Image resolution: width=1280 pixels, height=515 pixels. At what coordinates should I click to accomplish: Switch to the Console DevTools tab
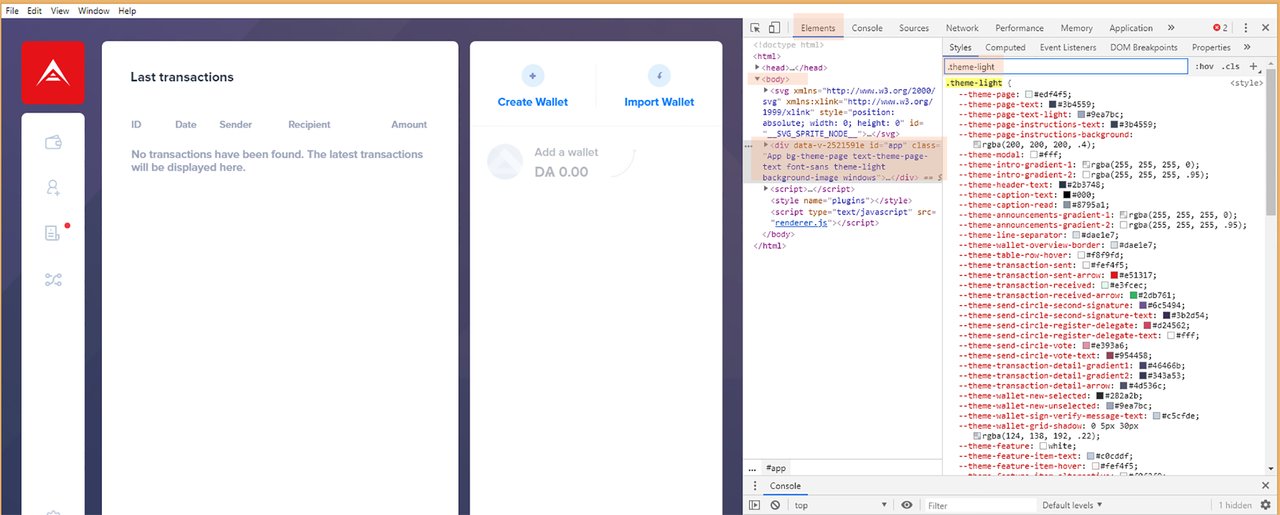(x=867, y=28)
